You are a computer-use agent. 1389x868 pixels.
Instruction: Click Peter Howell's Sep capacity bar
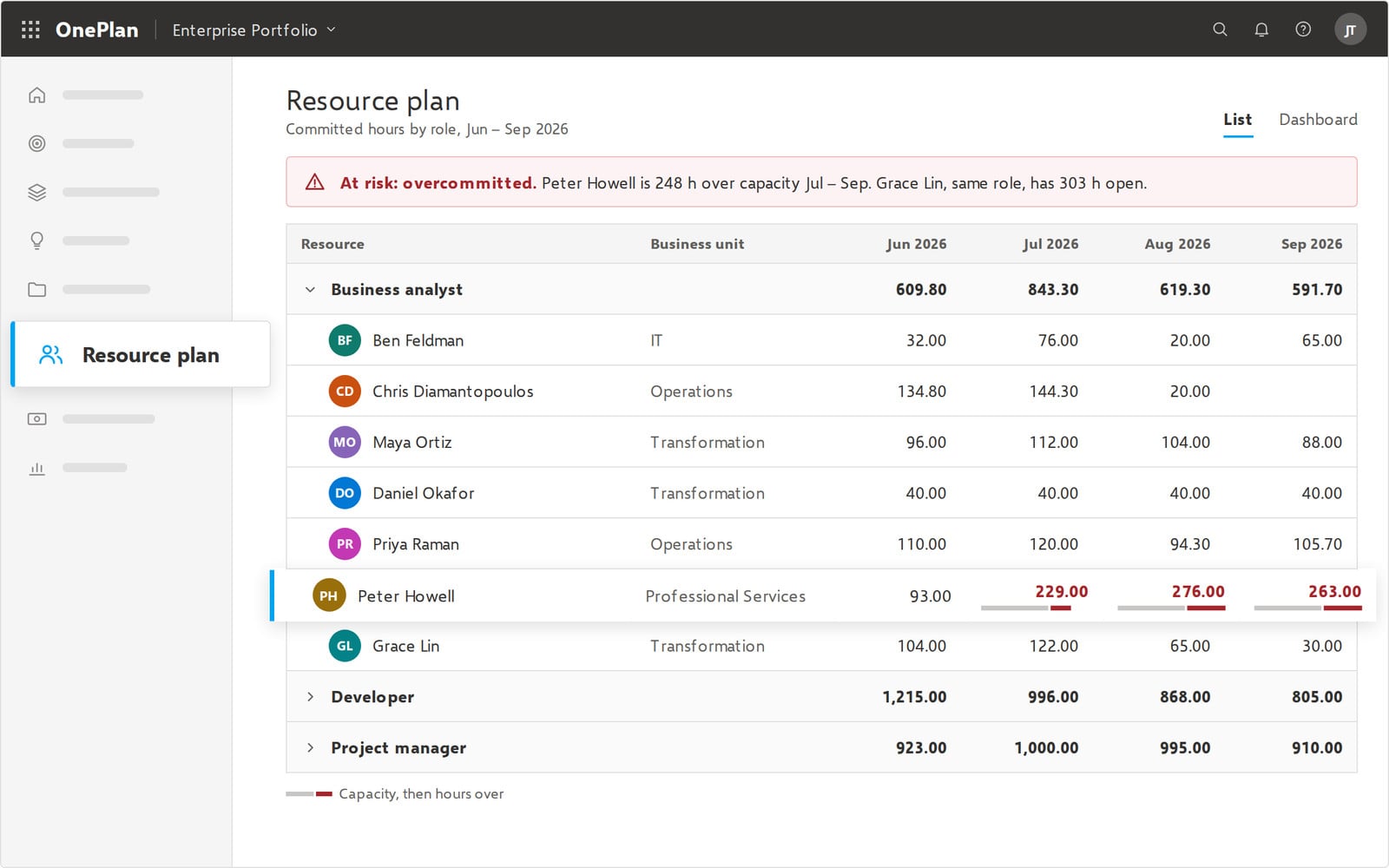(x=1308, y=608)
